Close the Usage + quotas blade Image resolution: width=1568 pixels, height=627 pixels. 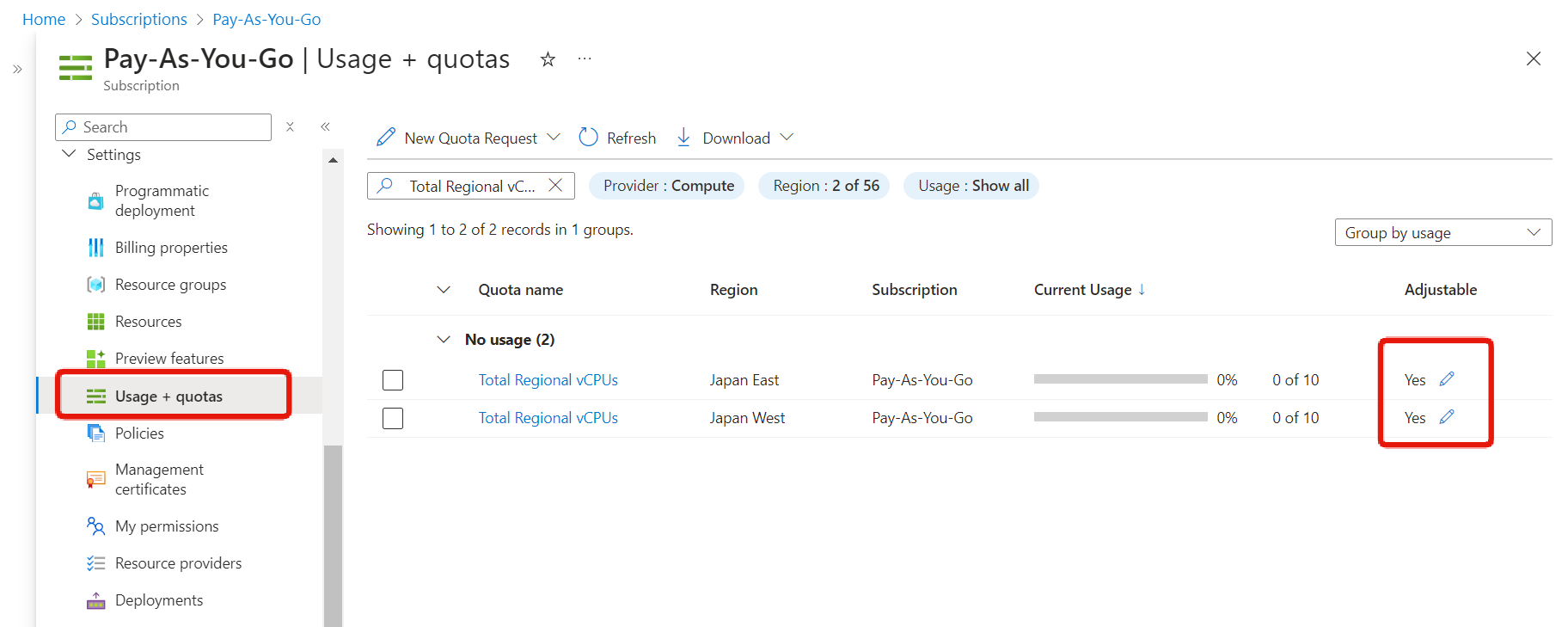coord(1534,58)
